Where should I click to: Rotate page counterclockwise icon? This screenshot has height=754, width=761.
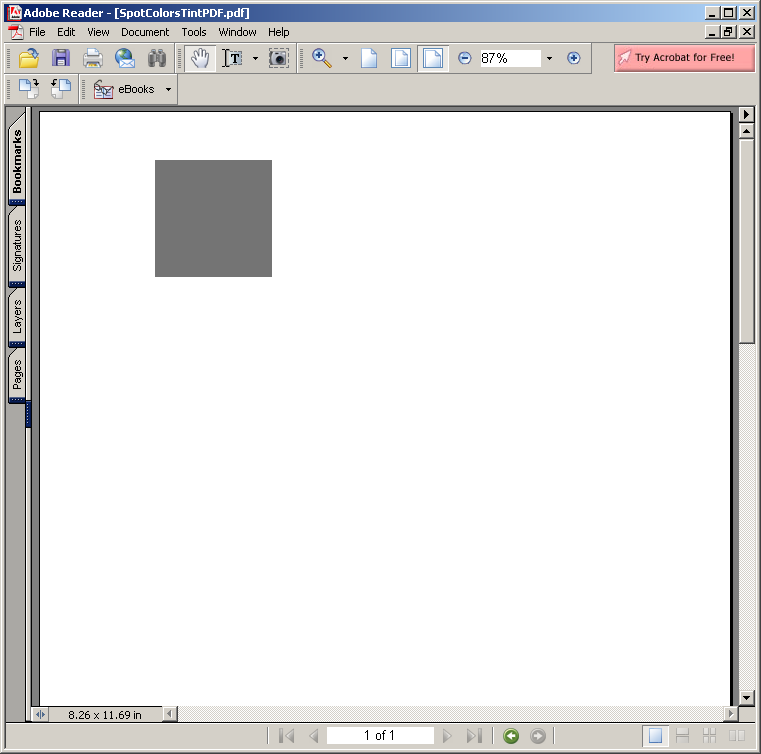click(x=61, y=89)
